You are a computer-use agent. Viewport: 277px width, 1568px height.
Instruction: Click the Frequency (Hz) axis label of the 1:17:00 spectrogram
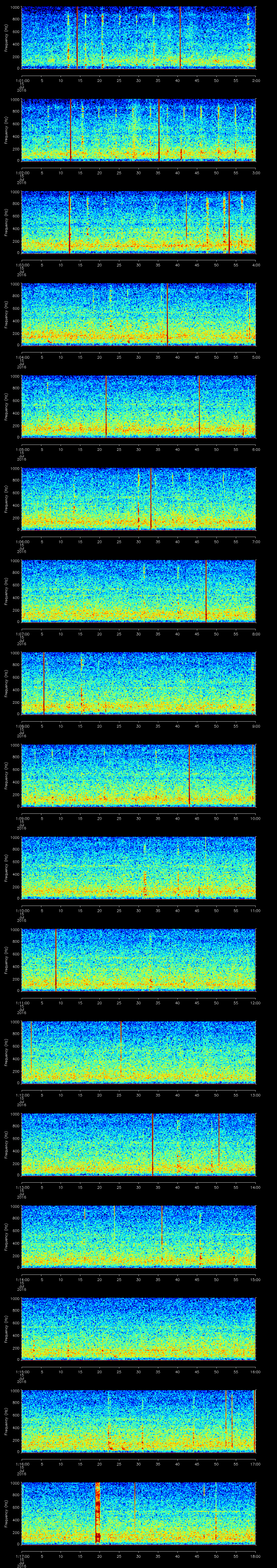click(6, 1513)
